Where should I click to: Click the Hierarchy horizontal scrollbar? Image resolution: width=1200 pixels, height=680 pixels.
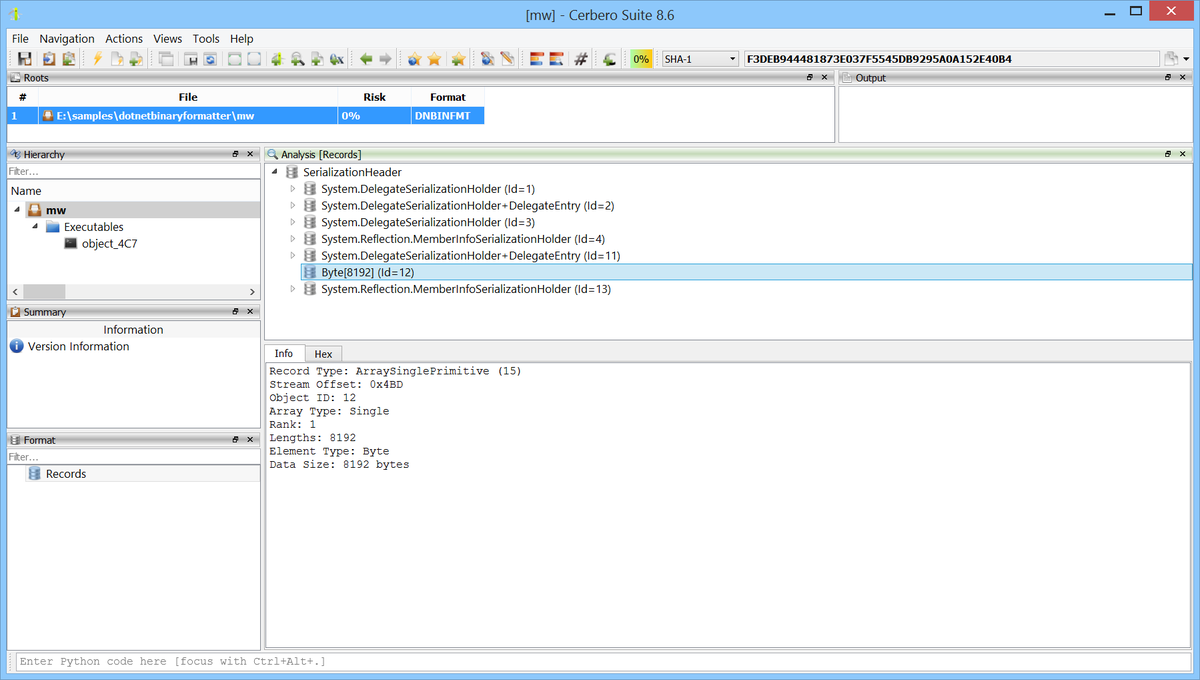click(x=133, y=291)
